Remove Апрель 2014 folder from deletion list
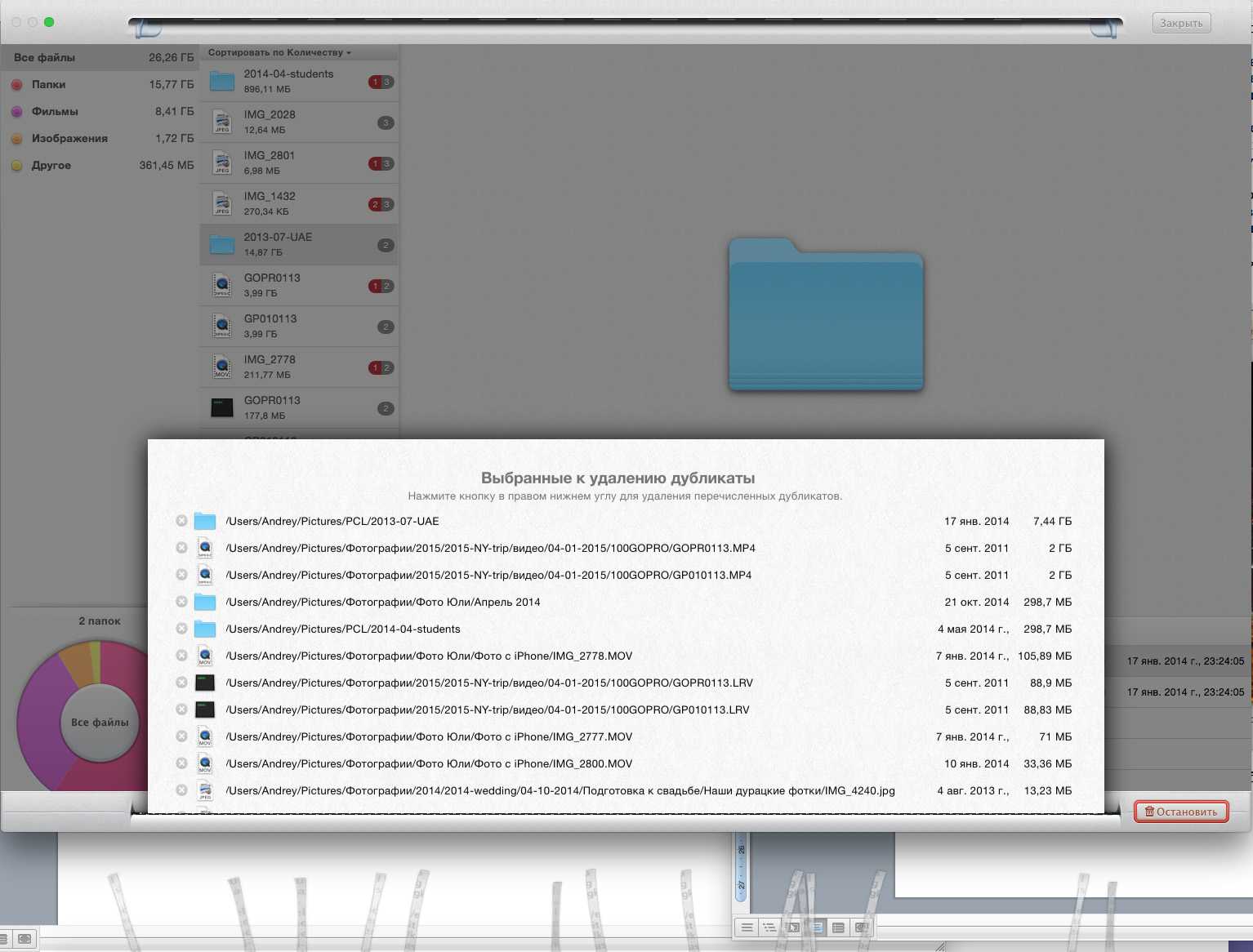 pos(181,602)
